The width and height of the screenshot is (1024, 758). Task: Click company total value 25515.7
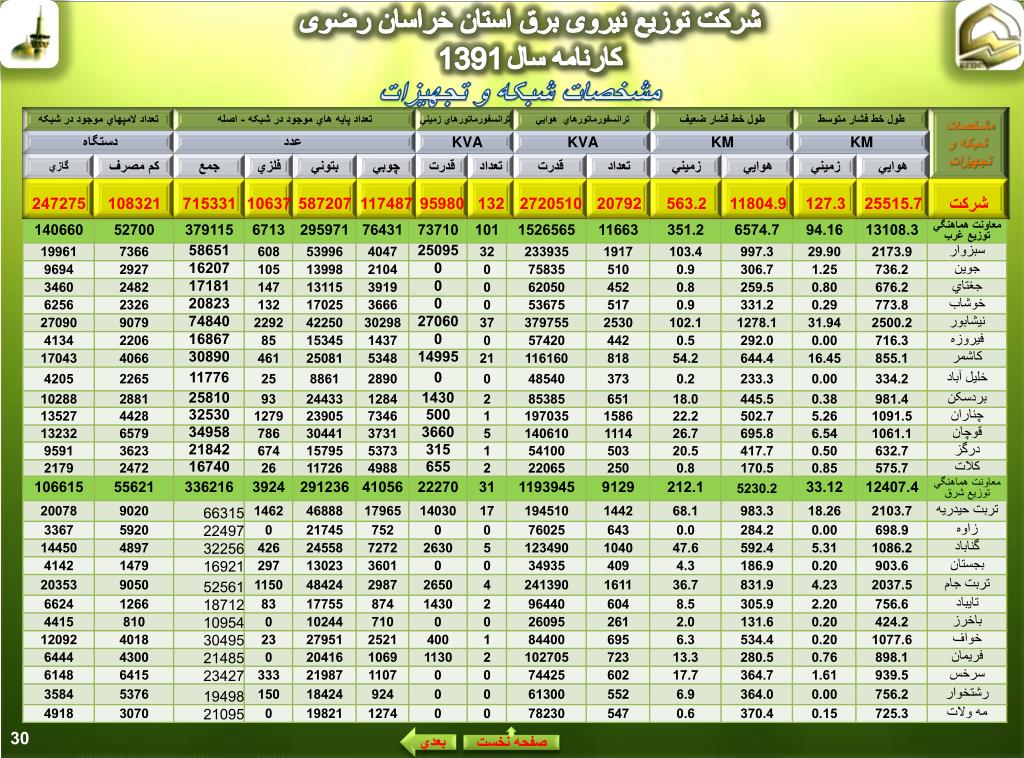click(892, 203)
